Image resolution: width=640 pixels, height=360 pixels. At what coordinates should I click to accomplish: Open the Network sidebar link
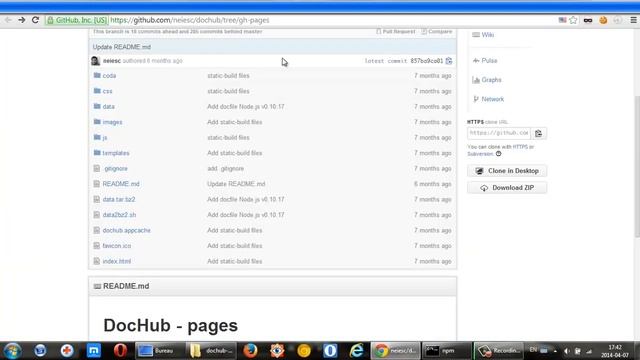point(492,99)
